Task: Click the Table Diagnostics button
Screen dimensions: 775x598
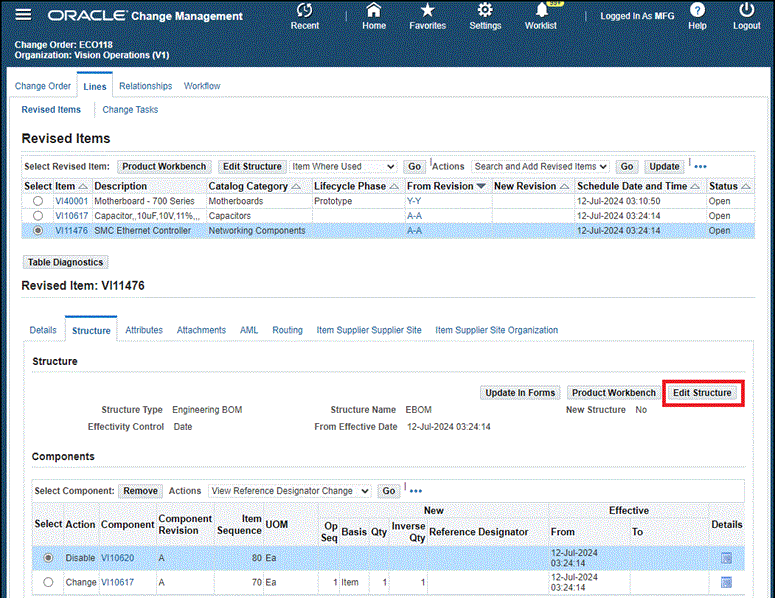Action: 65,262
